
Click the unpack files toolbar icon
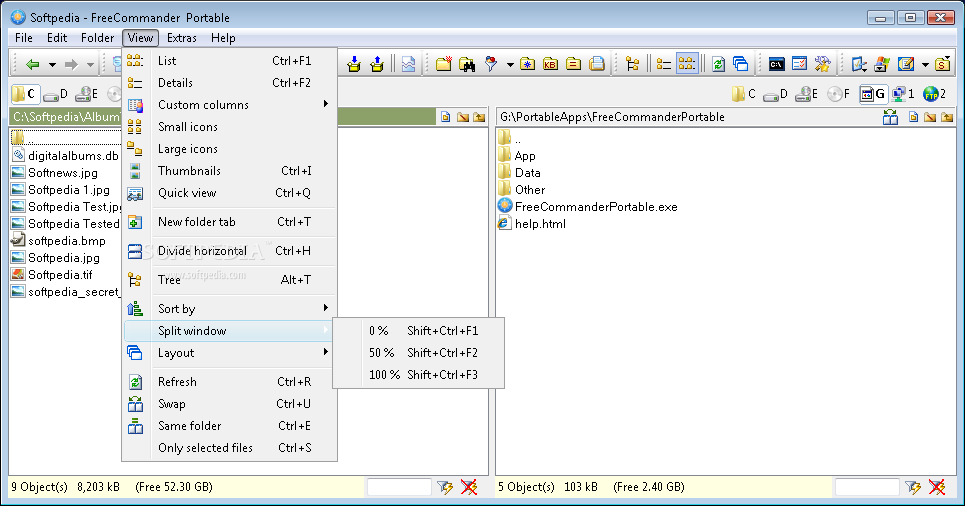pos(377,64)
